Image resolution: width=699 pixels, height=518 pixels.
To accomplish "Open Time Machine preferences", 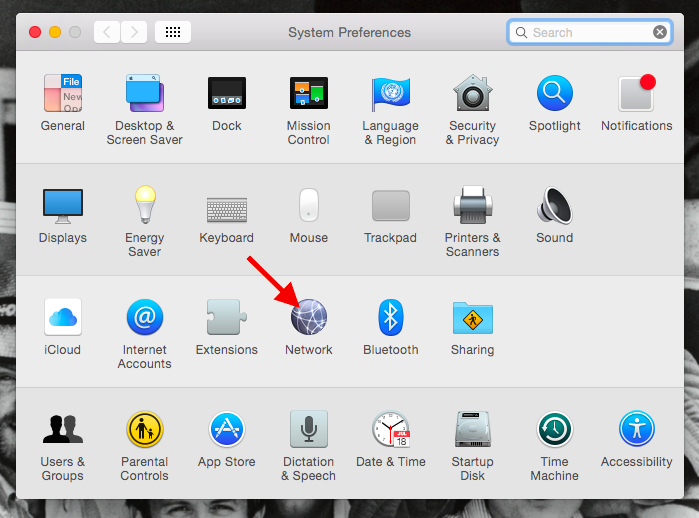I will [554, 430].
